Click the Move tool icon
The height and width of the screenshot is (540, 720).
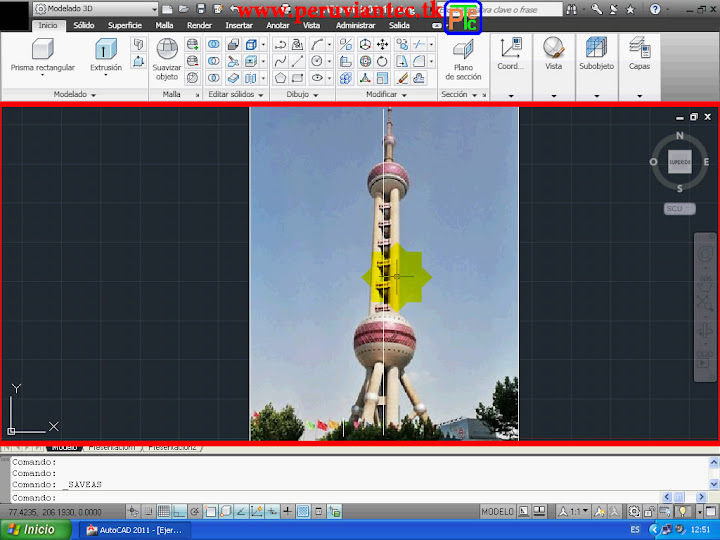pyautogui.click(x=382, y=45)
